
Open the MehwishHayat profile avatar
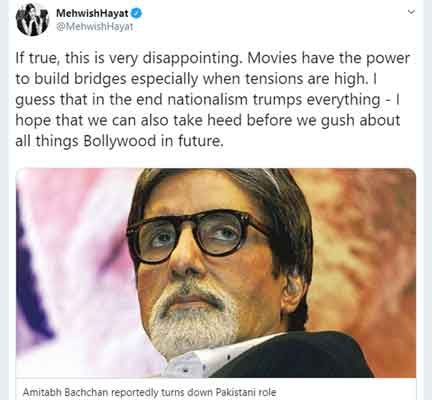tap(32, 19)
